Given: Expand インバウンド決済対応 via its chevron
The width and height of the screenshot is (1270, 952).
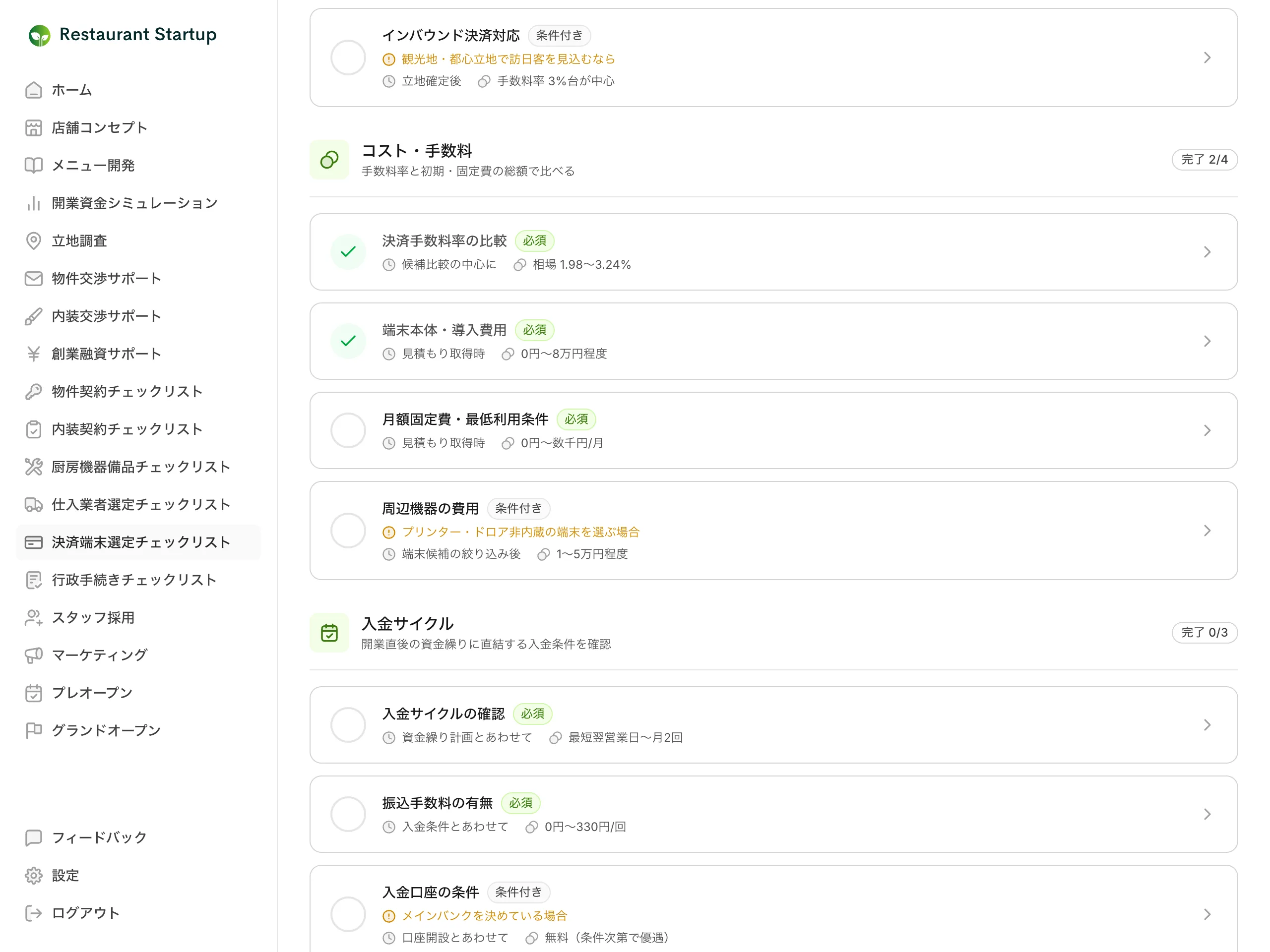Looking at the screenshot, I should pos(1207,58).
